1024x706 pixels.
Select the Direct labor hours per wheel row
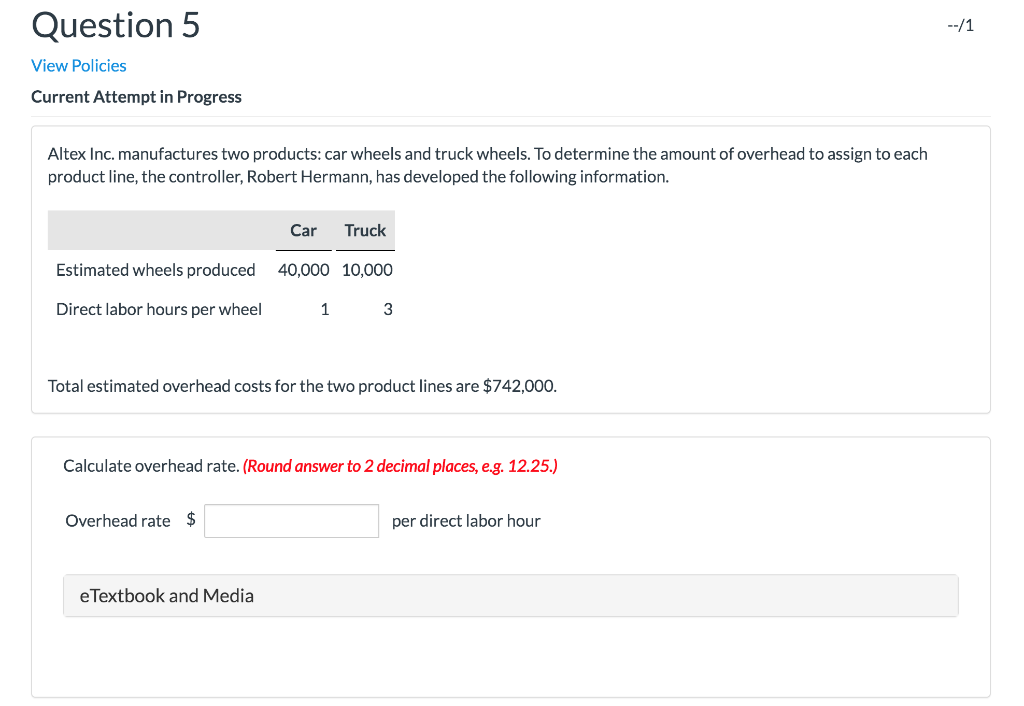point(159,309)
